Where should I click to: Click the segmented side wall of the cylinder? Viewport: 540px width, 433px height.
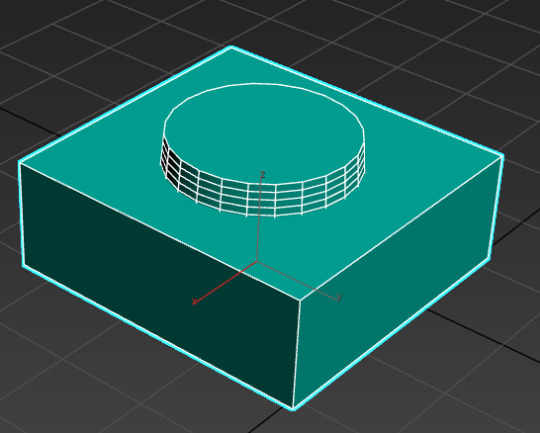coord(262,199)
